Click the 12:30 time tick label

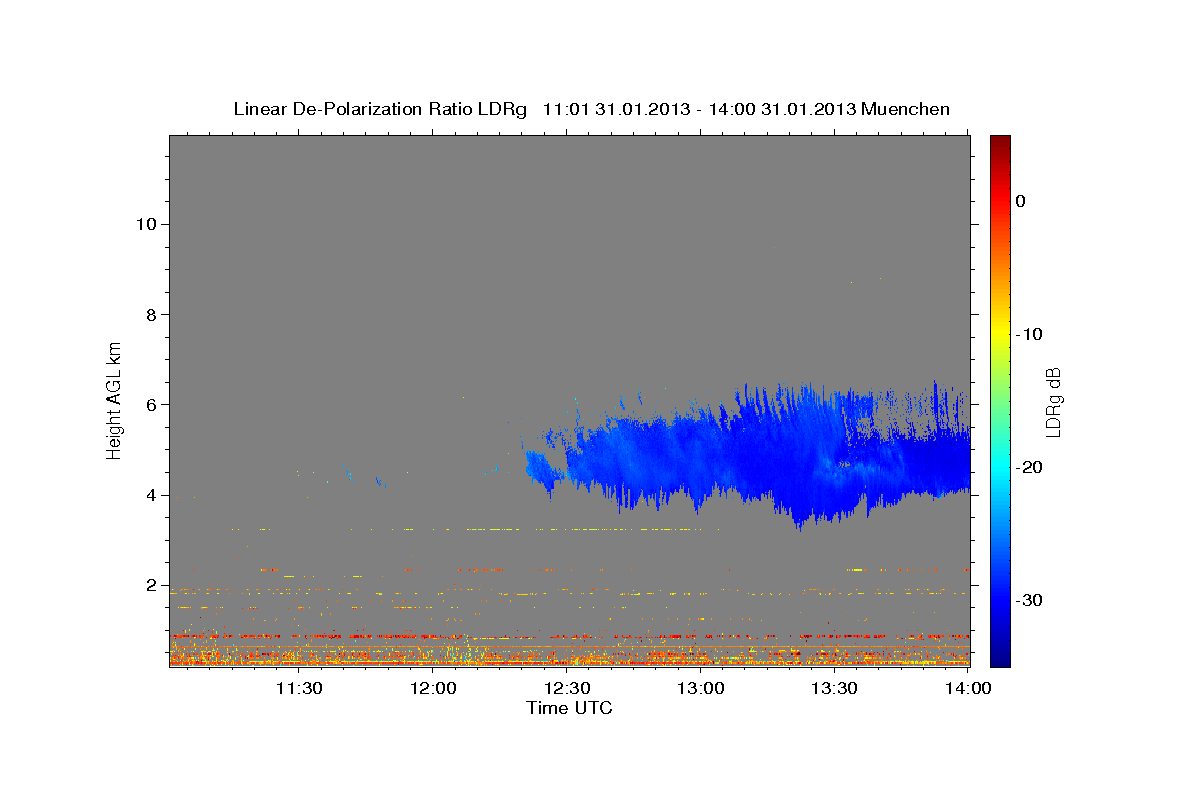pos(567,688)
